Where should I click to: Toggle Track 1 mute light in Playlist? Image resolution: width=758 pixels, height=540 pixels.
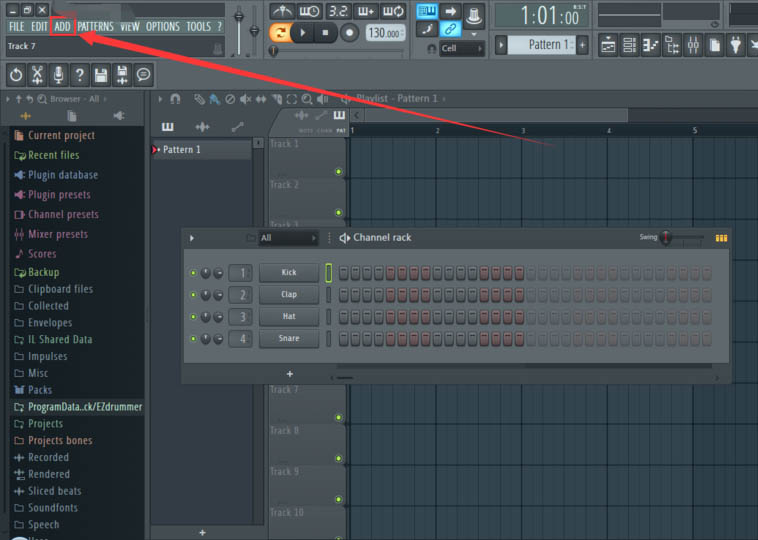tap(338, 172)
